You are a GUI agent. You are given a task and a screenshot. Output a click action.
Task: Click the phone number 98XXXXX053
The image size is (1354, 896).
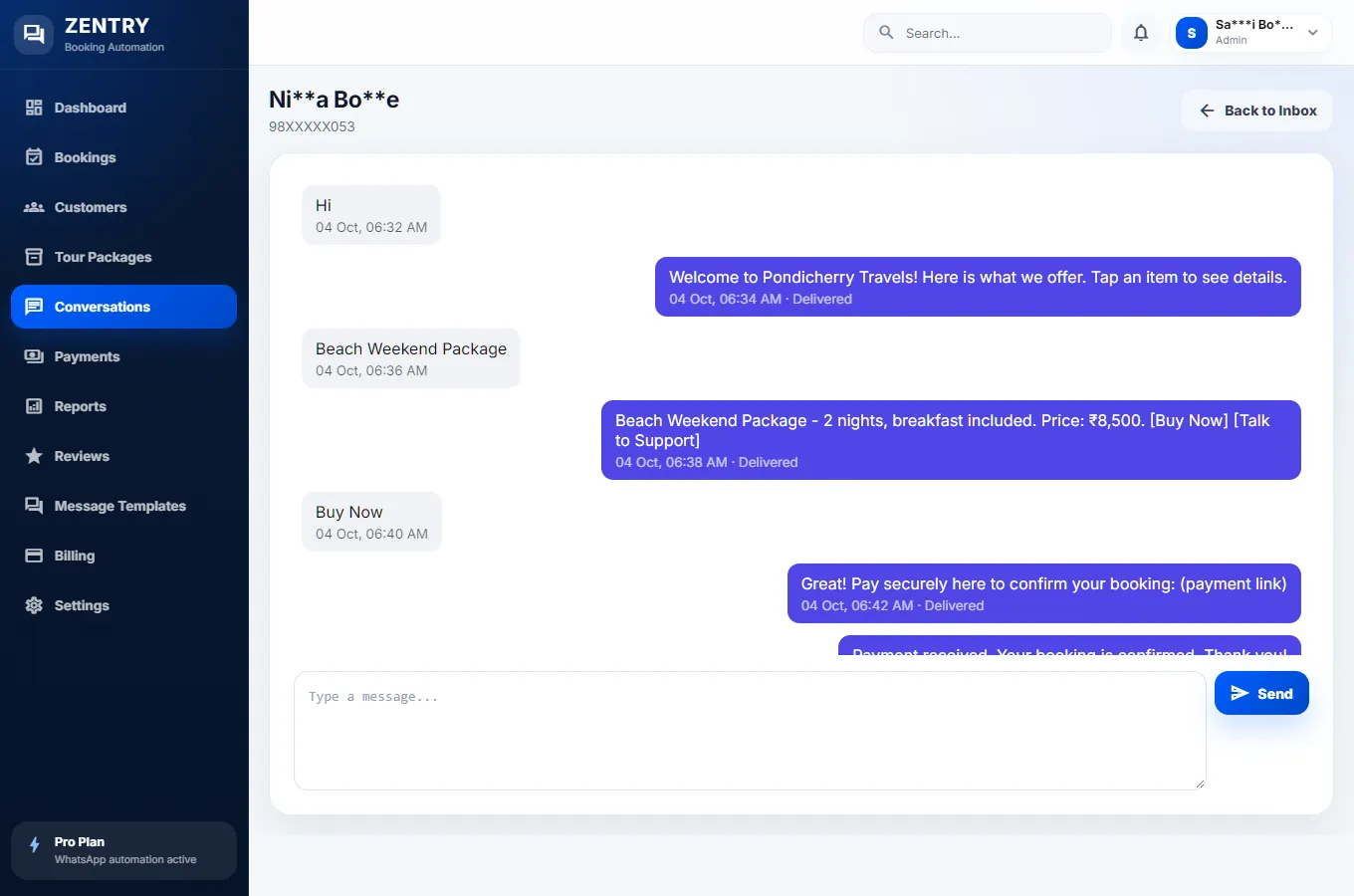[312, 126]
